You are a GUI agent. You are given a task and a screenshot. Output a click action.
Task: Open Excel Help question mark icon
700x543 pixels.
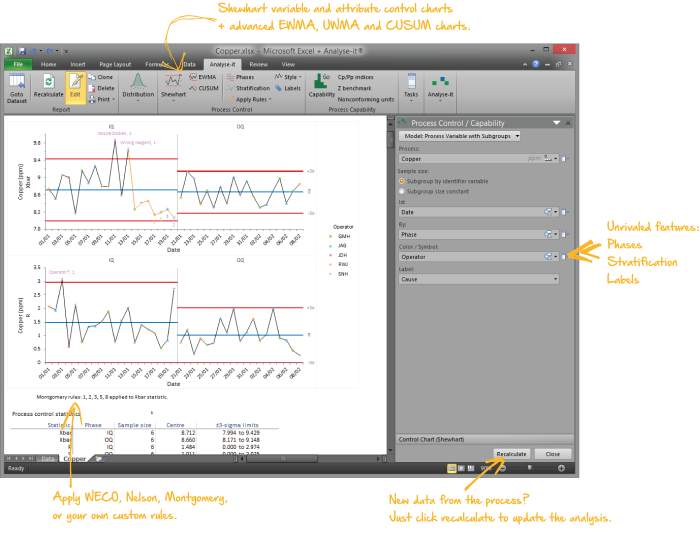coord(536,64)
